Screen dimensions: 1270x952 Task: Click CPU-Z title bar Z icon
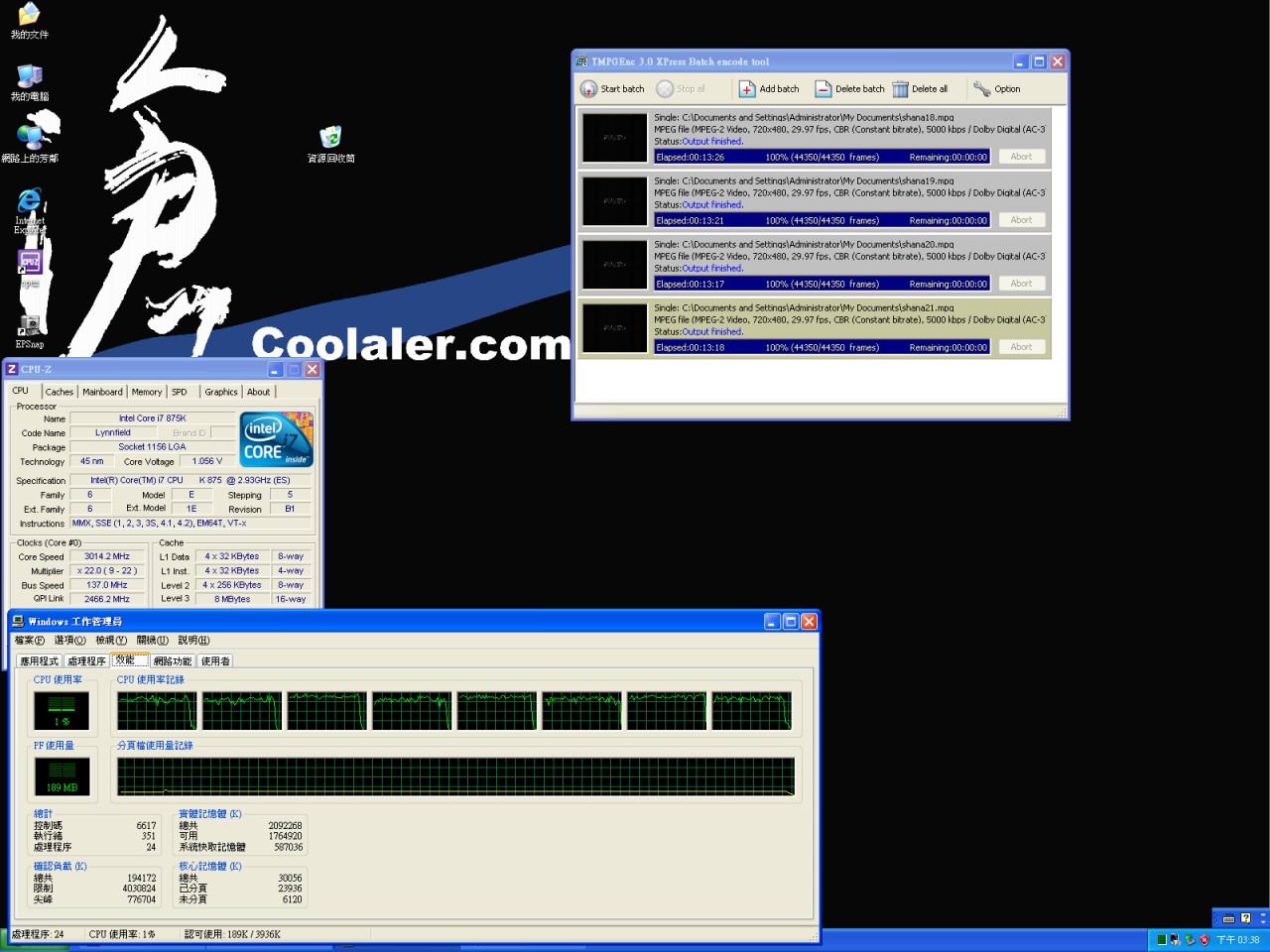(x=13, y=370)
